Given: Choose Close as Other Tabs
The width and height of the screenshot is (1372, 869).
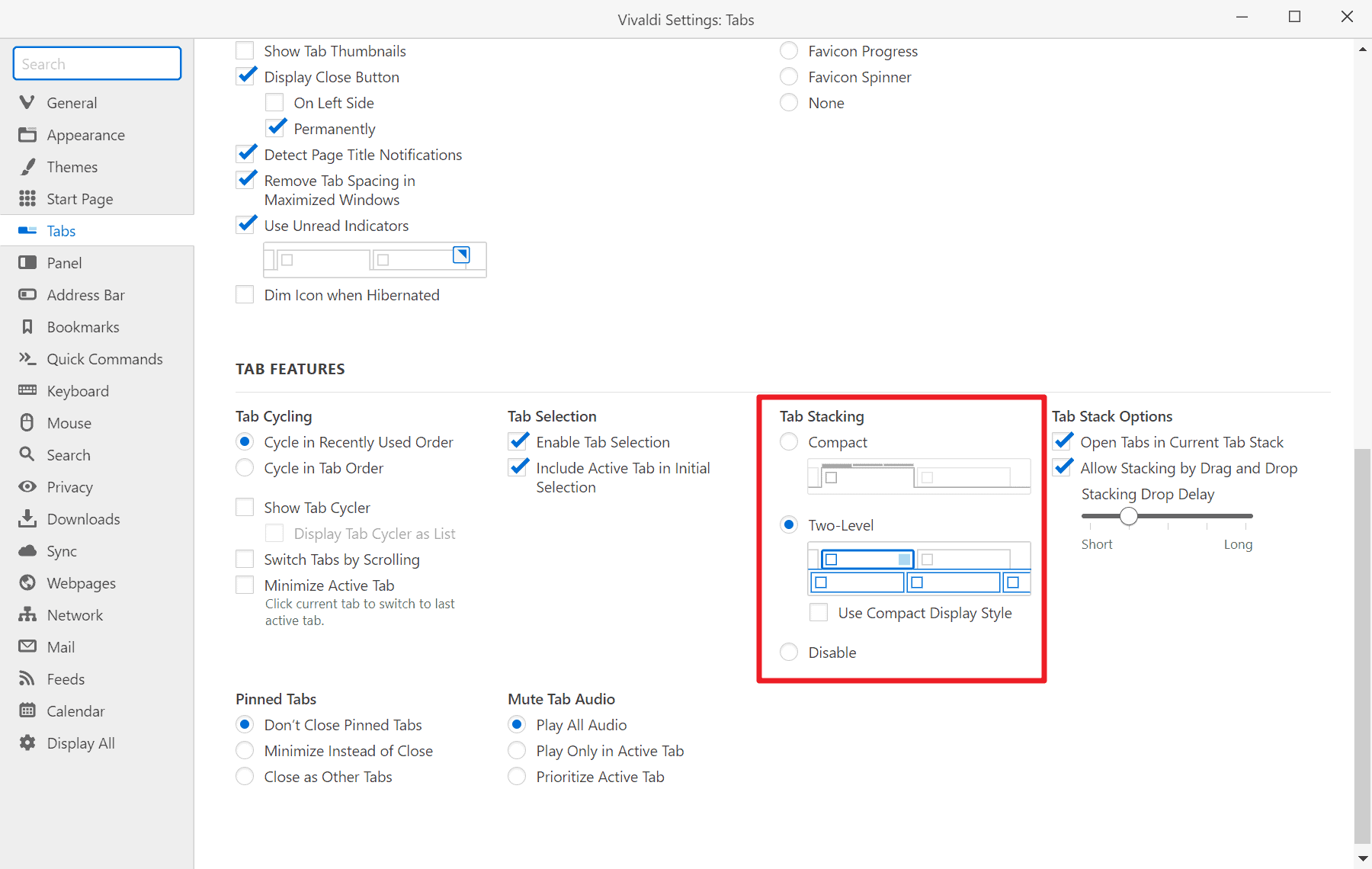Looking at the screenshot, I should tap(245, 777).
